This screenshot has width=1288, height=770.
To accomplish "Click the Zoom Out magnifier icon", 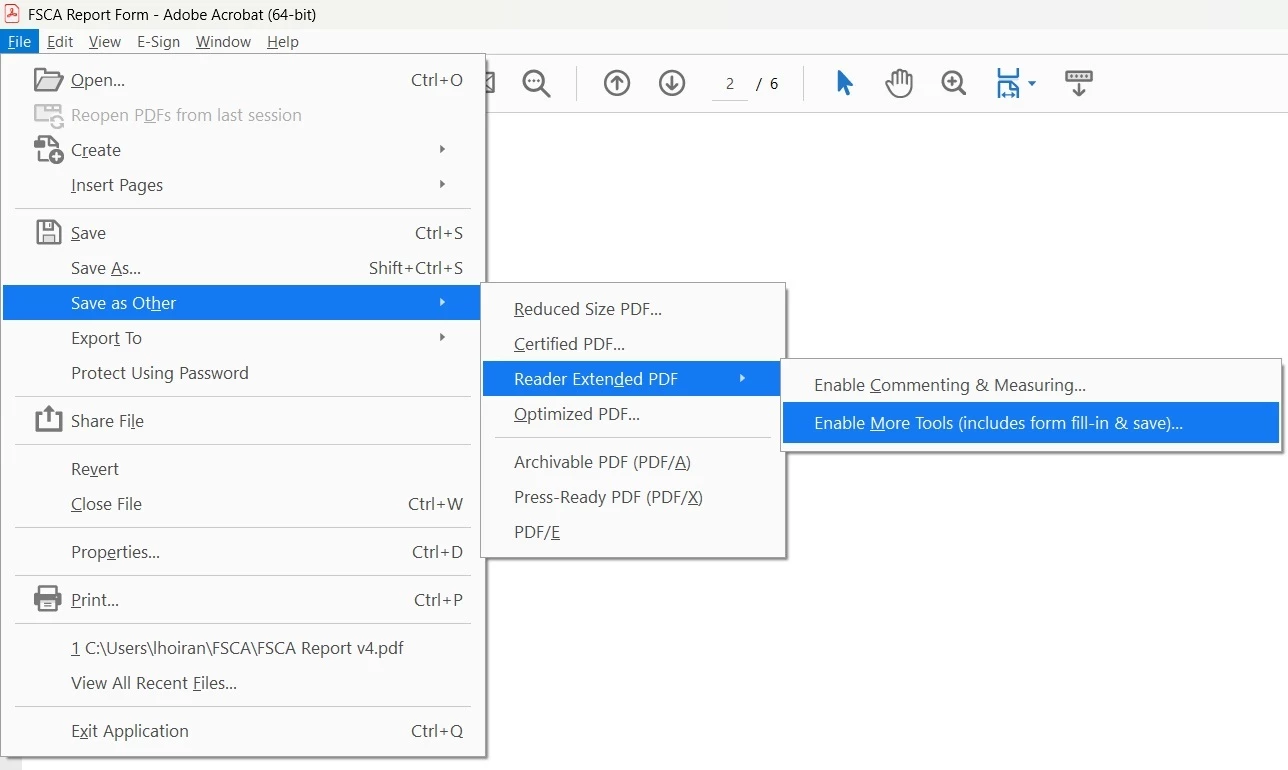I will [x=537, y=83].
